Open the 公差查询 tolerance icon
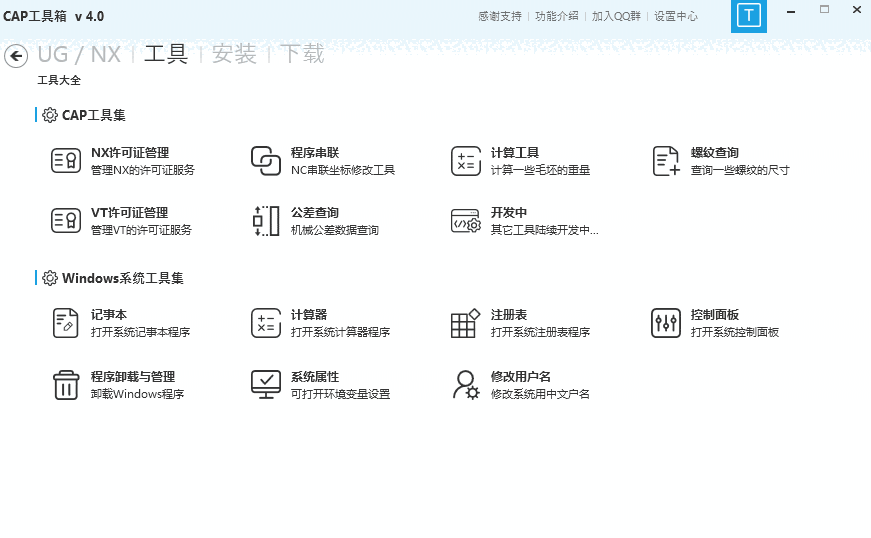 tap(266, 221)
